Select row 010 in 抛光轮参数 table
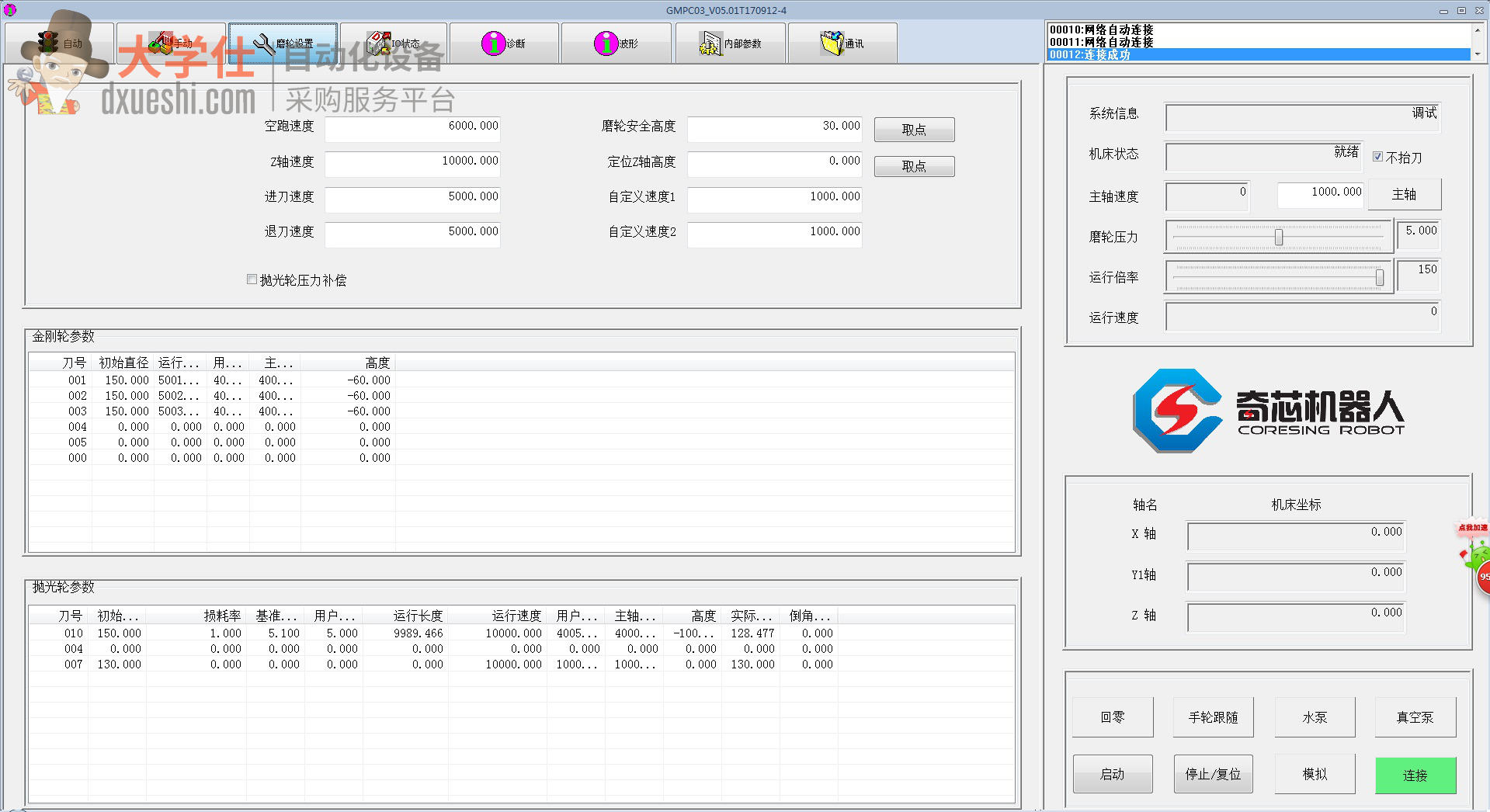 pos(522,633)
